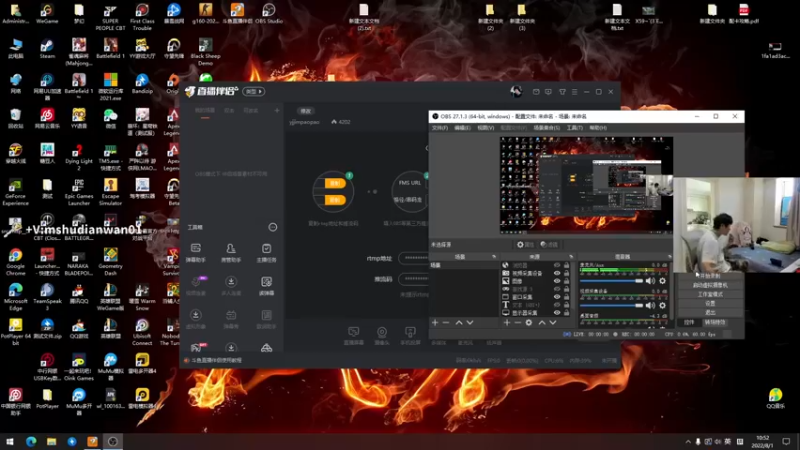Open the 帮助(H) menu in OBS
Image resolution: width=800 pixels, height=450 pixels.
coord(598,128)
